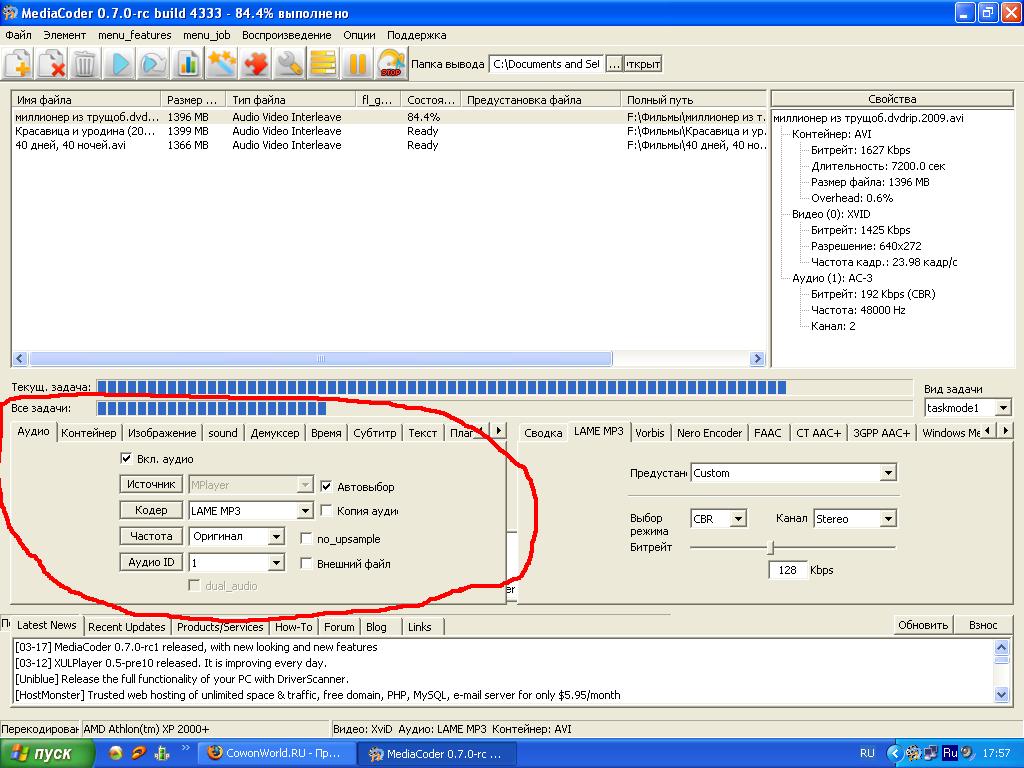1024x768 pixels.
Task: Click the Все задачи progress bar
Action: coord(504,408)
